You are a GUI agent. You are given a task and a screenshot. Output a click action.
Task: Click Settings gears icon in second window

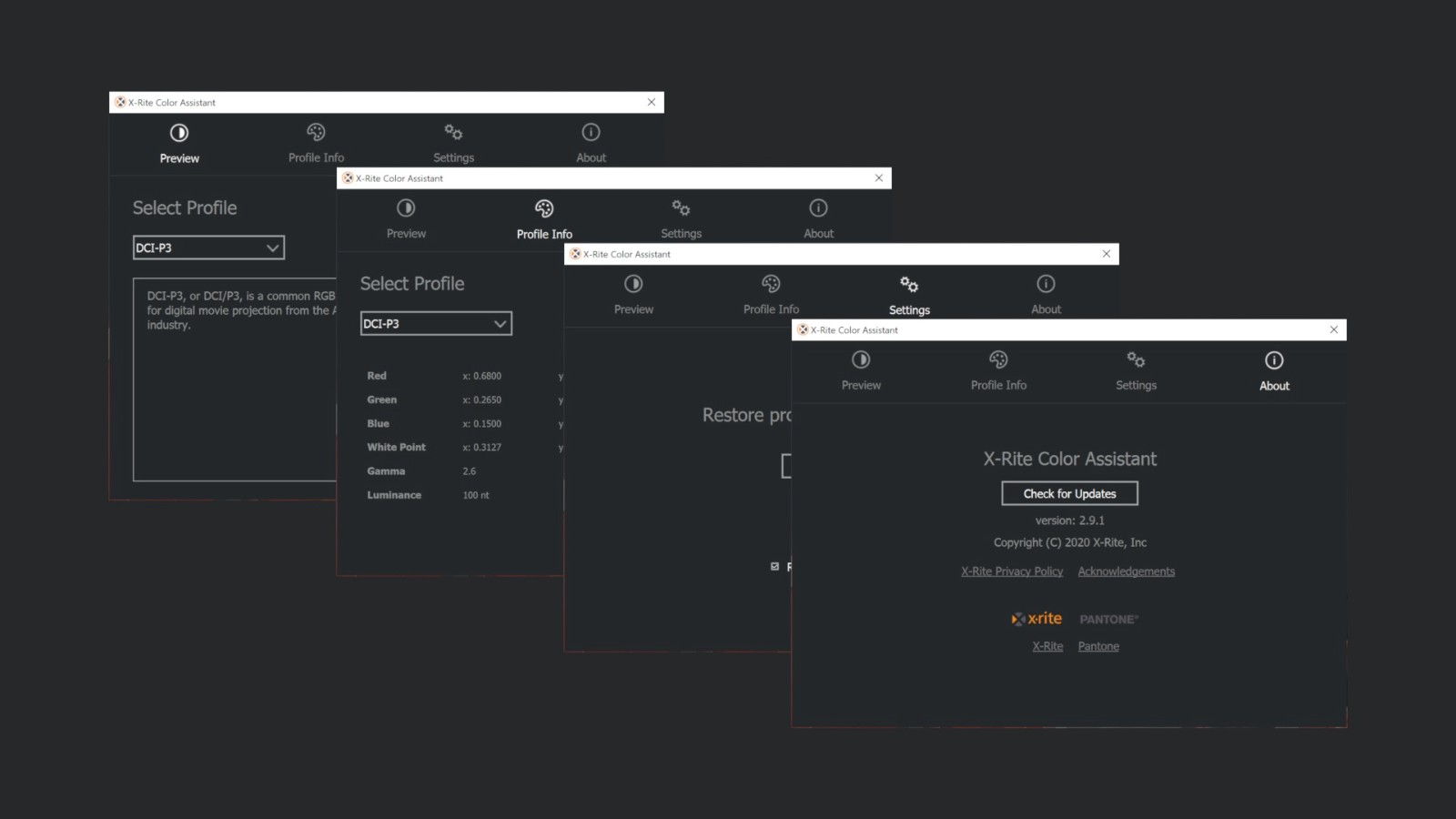tap(681, 207)
